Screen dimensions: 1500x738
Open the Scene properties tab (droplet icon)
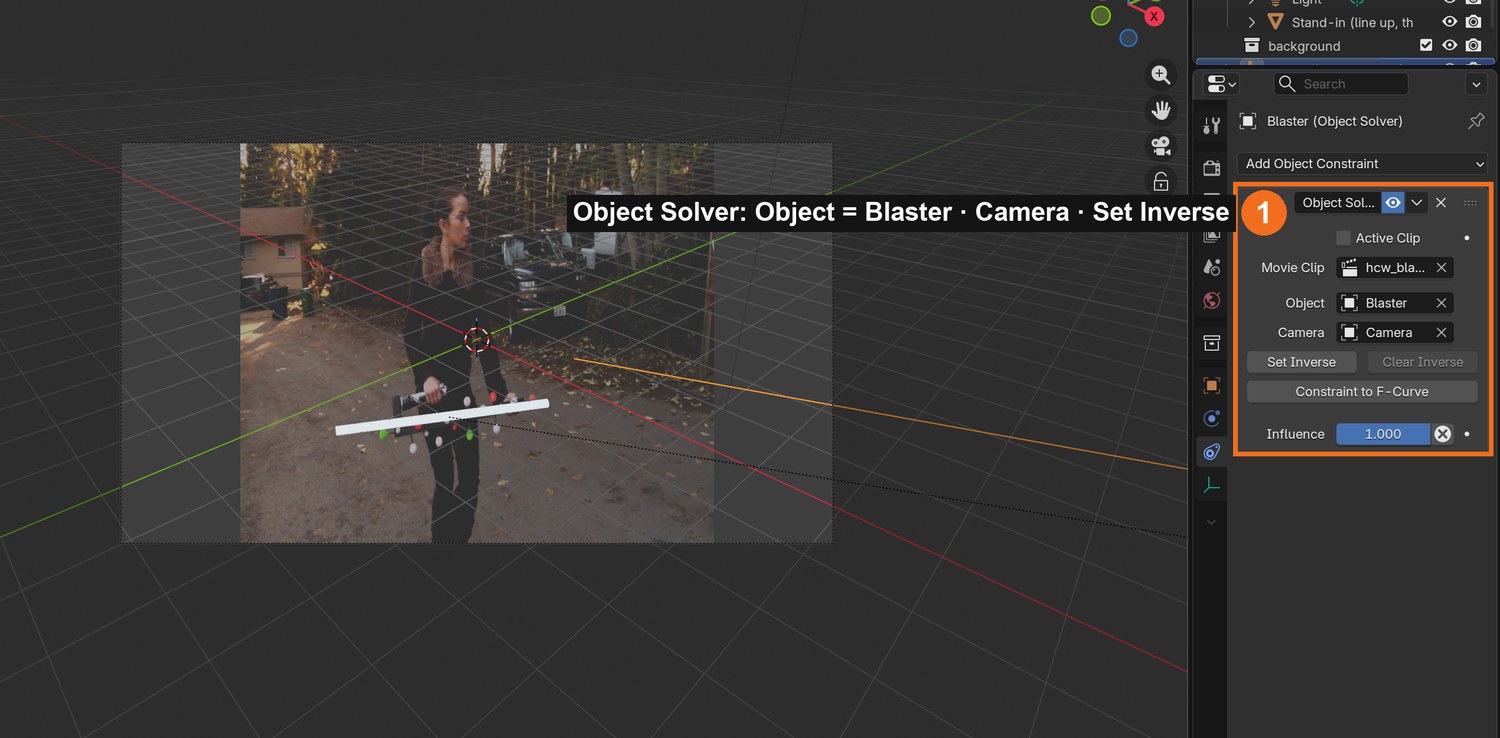(1212, 267)
